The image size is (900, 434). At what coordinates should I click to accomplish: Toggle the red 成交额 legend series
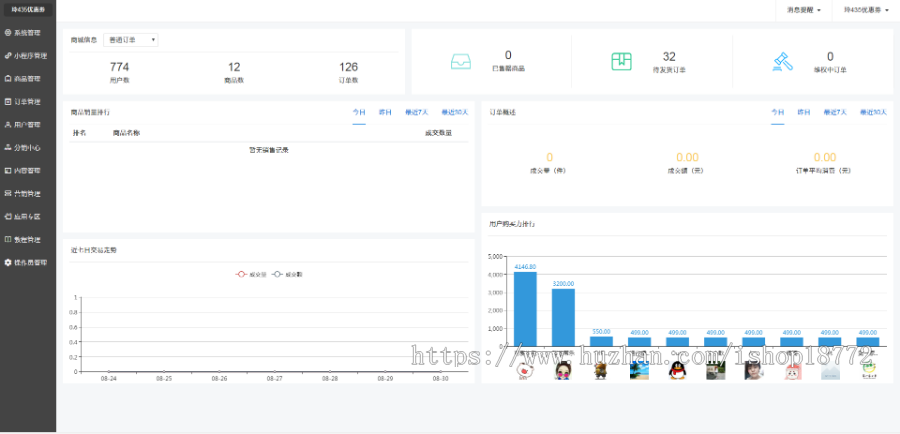pos(251,274)
